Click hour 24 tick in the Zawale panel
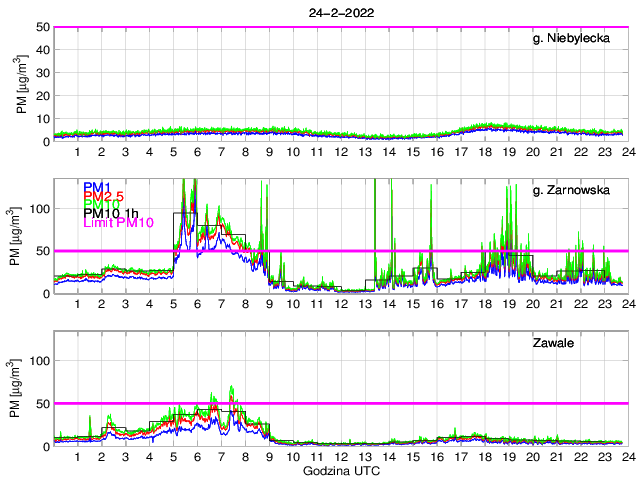 pyautogui.click(x=627, y=456)
